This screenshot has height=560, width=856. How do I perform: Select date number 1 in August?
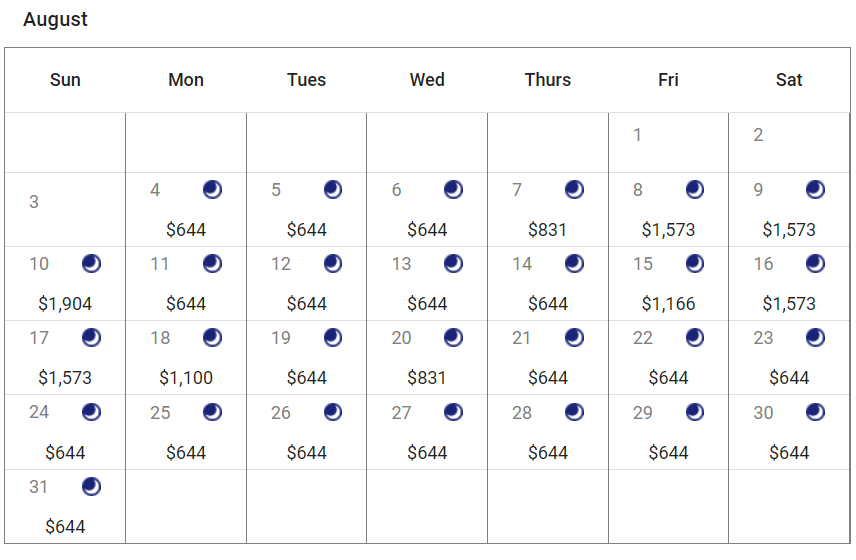tap(637, 135)
